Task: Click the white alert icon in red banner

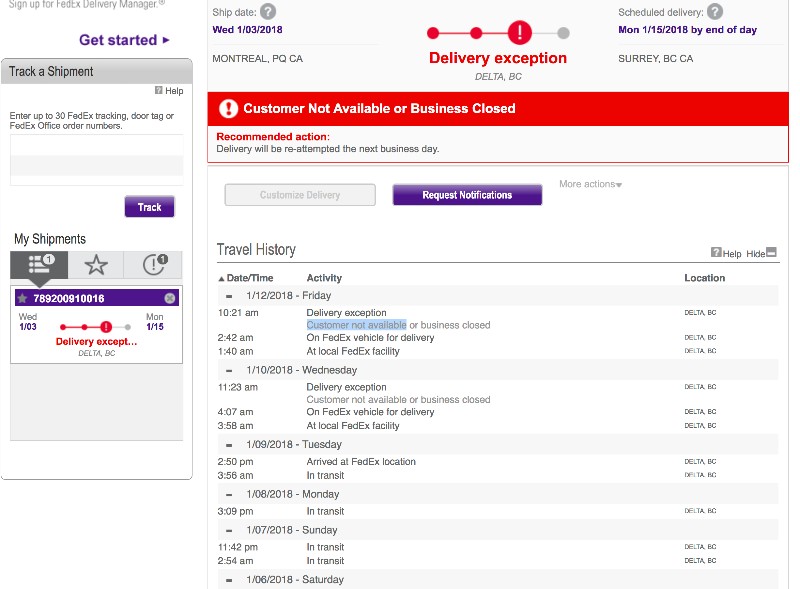Action: click(x=228, y=108)
